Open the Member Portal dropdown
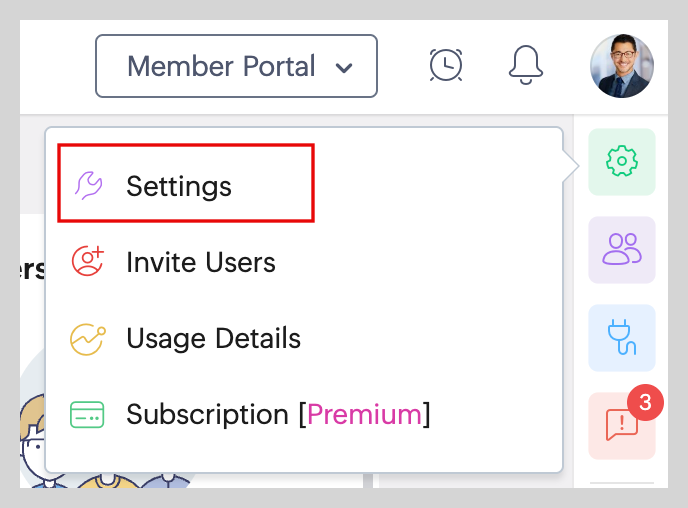 (236, 67)
